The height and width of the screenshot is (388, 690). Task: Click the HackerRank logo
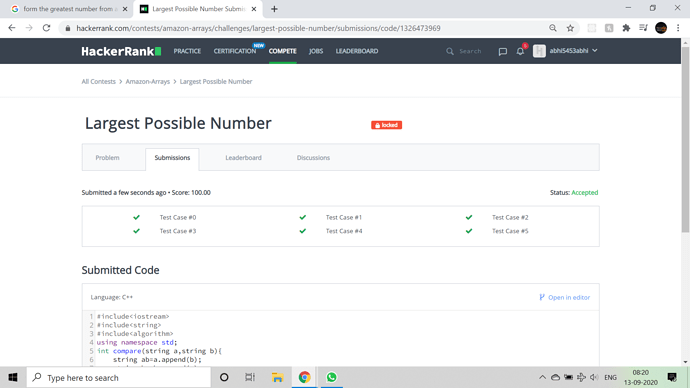click(x=121, y=51)
